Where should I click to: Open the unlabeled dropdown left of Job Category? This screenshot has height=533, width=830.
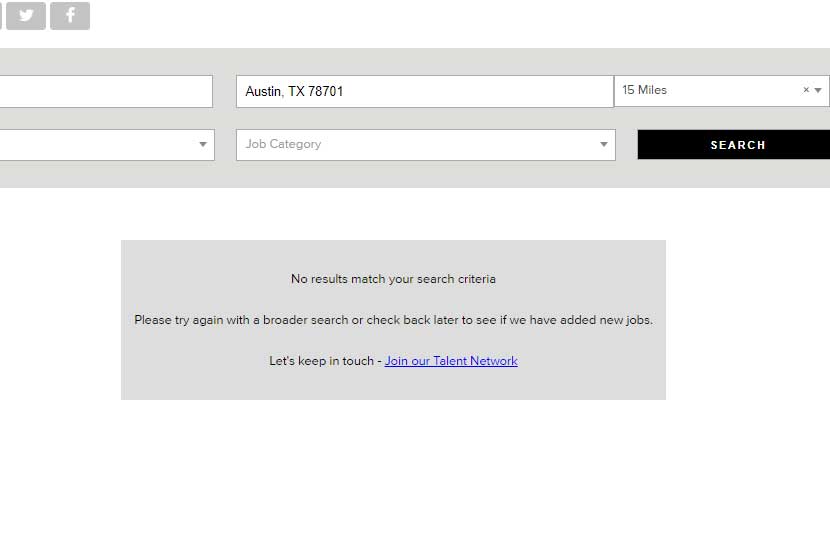click(106, 144)
